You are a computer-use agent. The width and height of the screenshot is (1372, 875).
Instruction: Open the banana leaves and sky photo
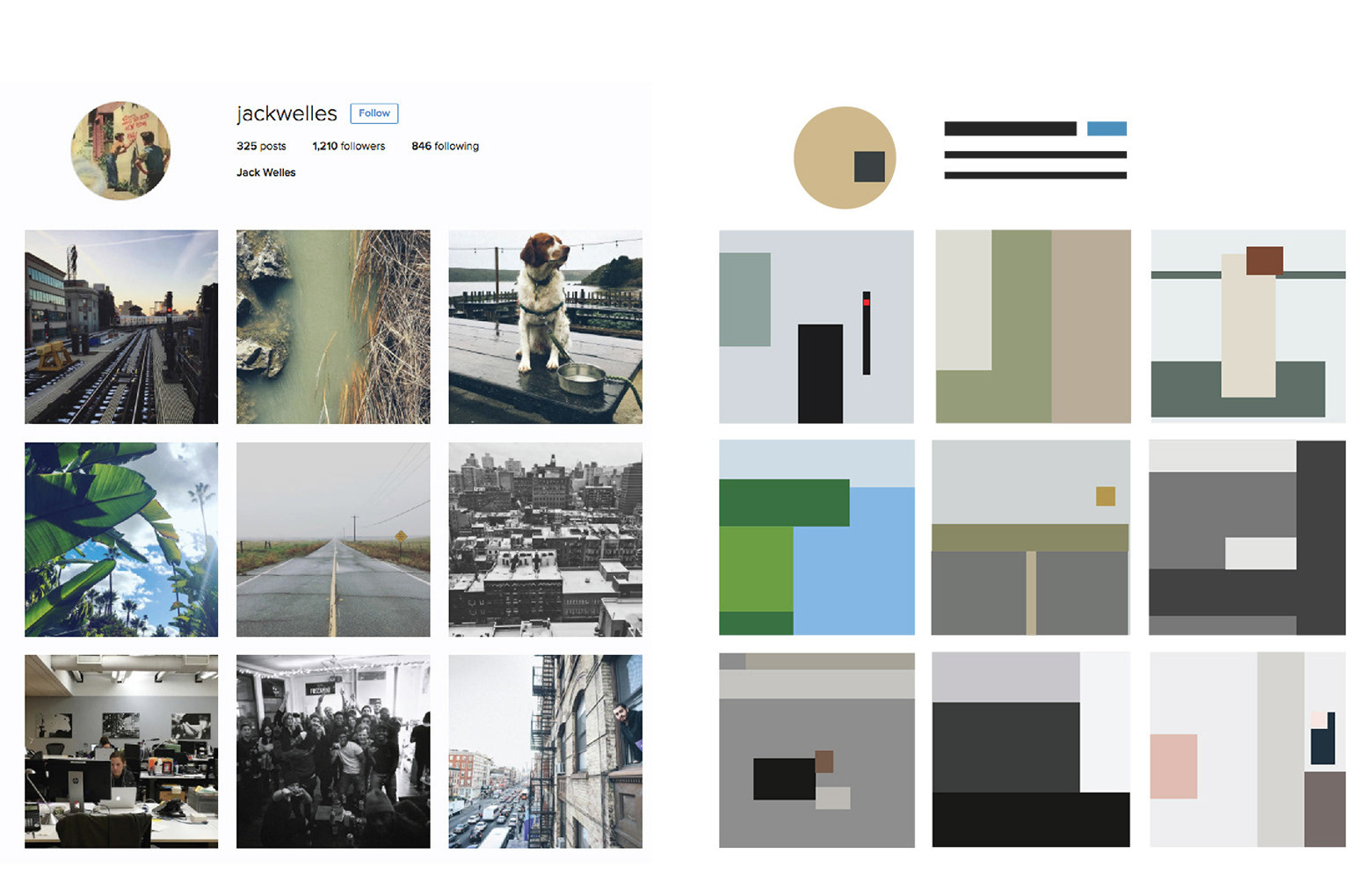click(121, 539)
